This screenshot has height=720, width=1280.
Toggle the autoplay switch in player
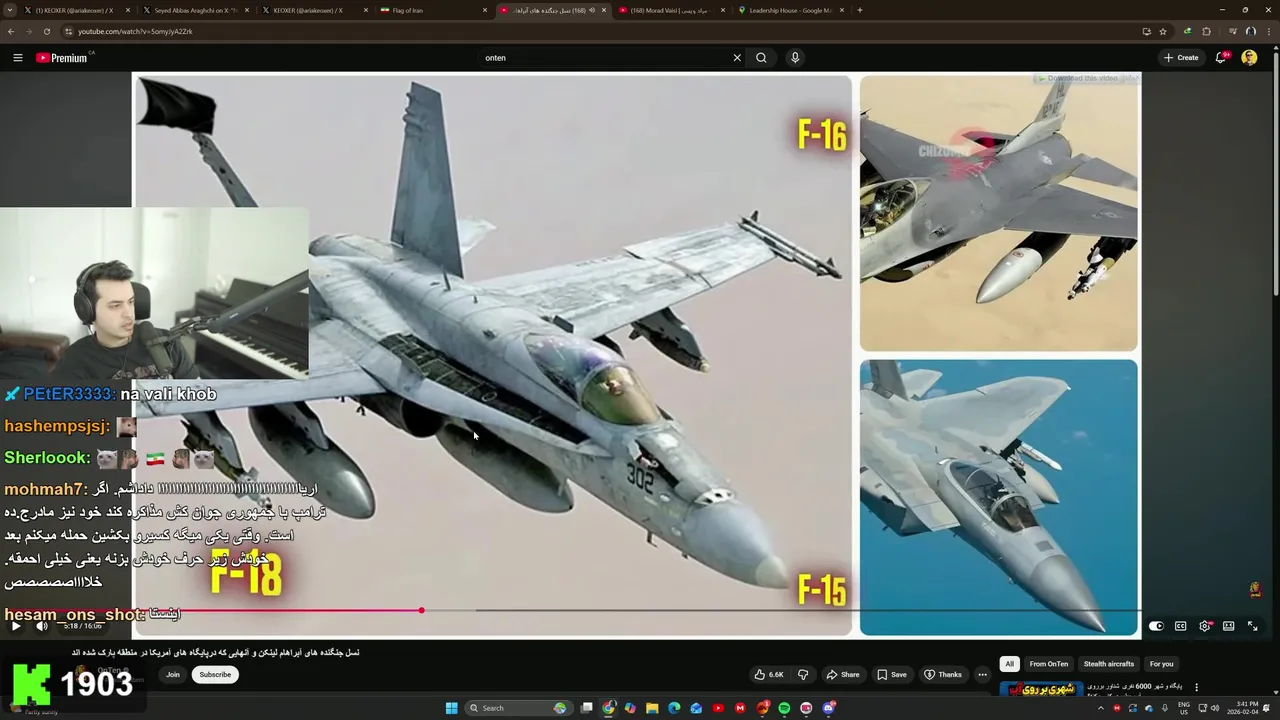(x=1156, y=626)
